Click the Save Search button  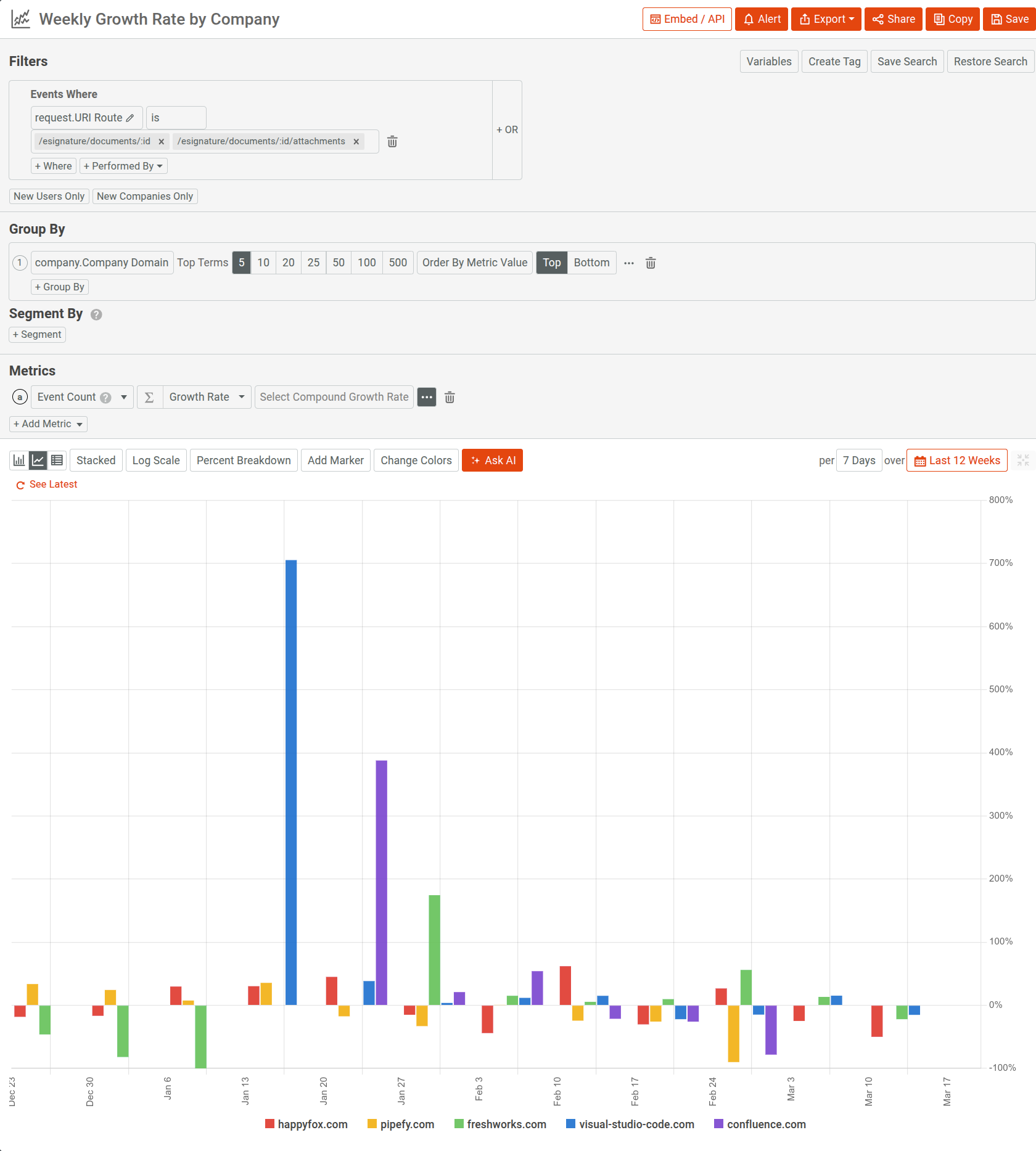[x=906, y=61]
